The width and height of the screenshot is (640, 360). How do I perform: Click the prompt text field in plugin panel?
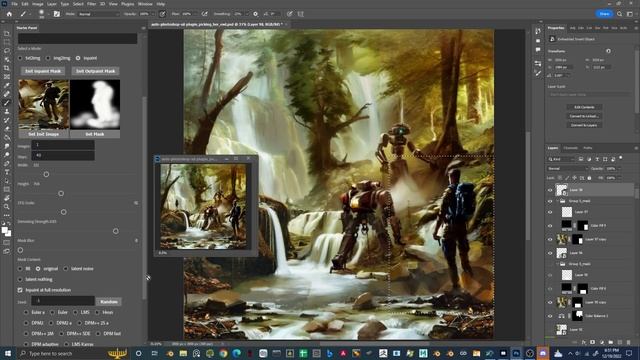tap(78, 38)
